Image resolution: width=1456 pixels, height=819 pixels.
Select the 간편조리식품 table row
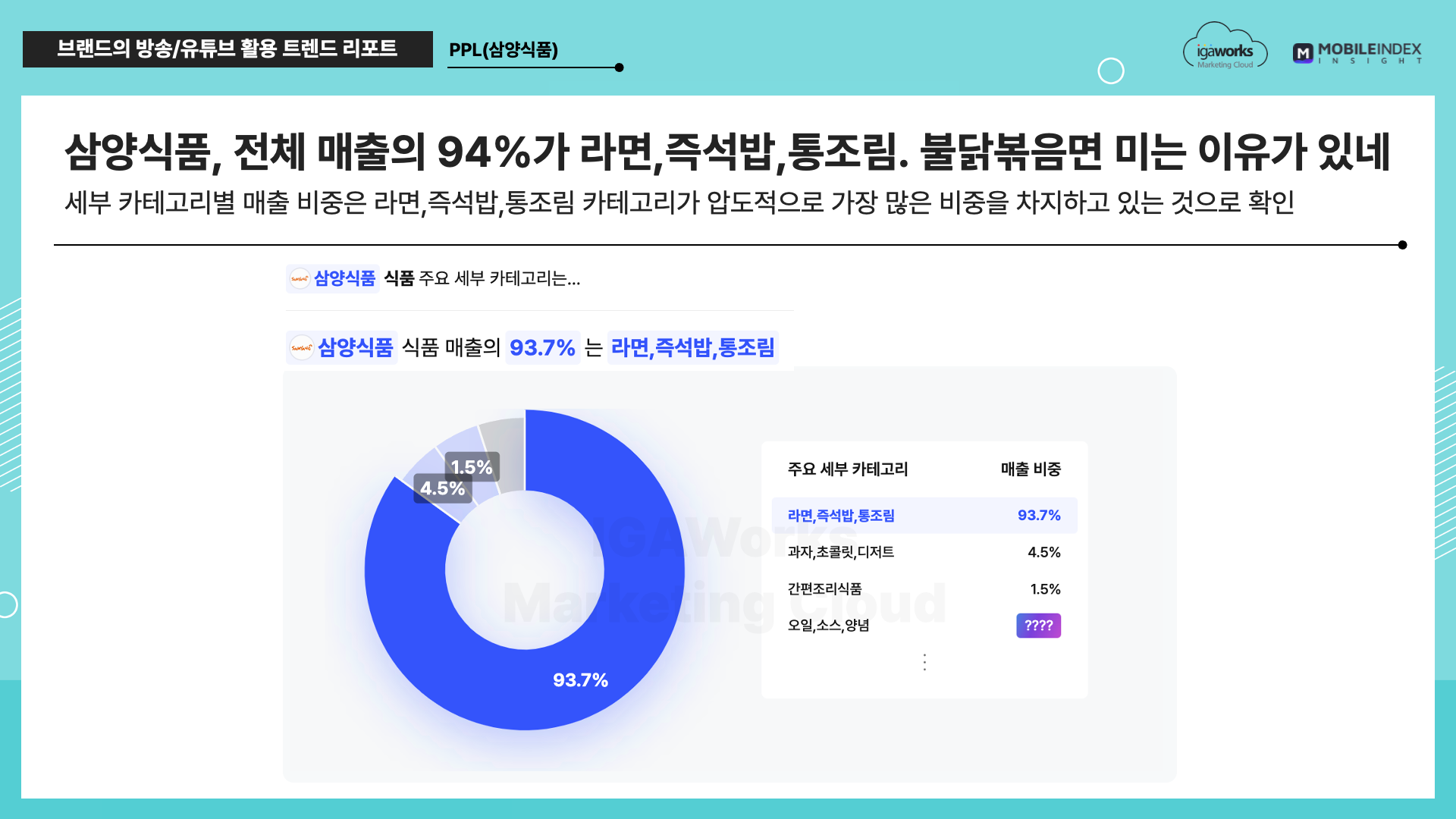(924, 589)
